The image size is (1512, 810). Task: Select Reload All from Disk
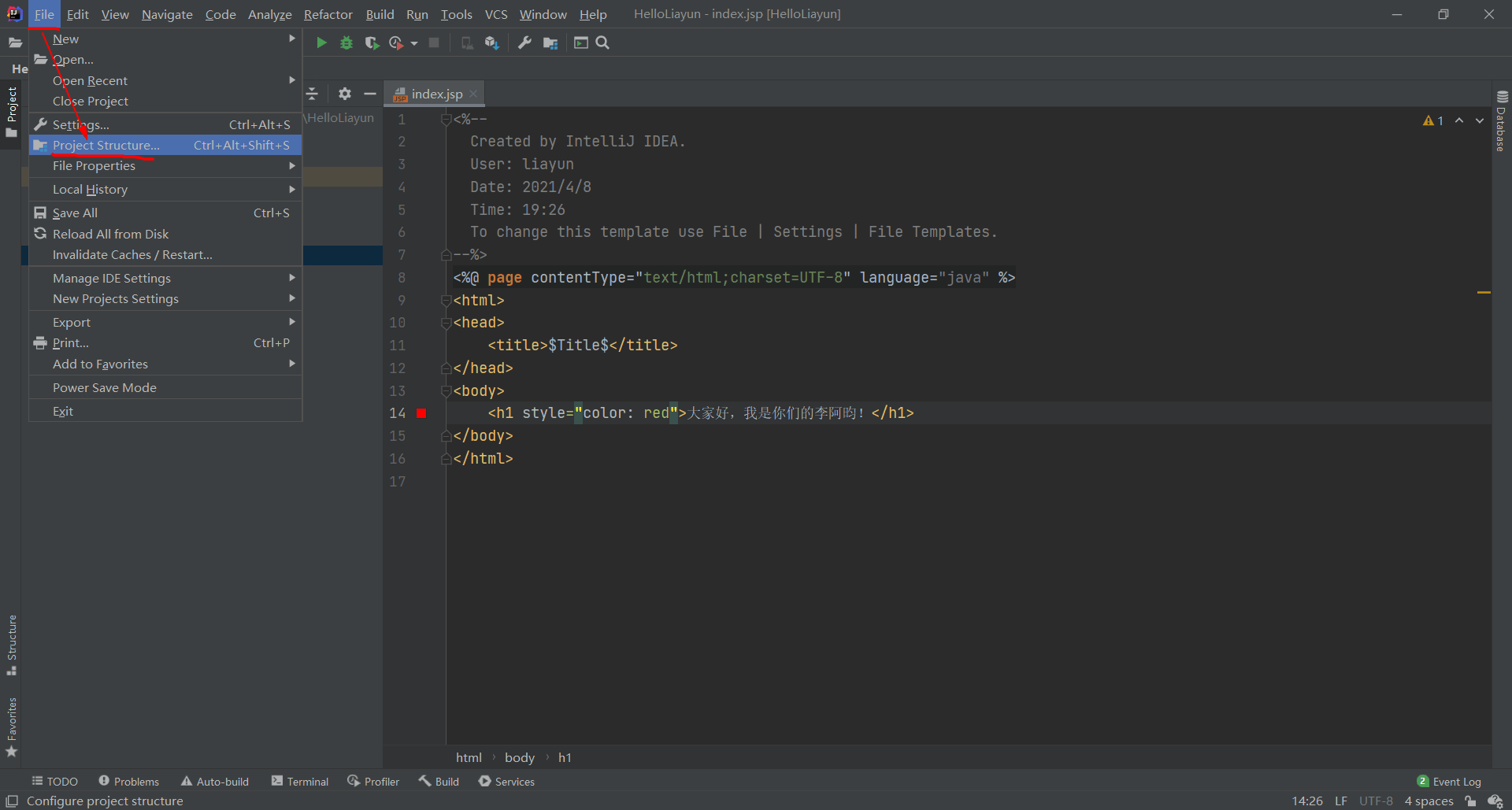point(165,234)
